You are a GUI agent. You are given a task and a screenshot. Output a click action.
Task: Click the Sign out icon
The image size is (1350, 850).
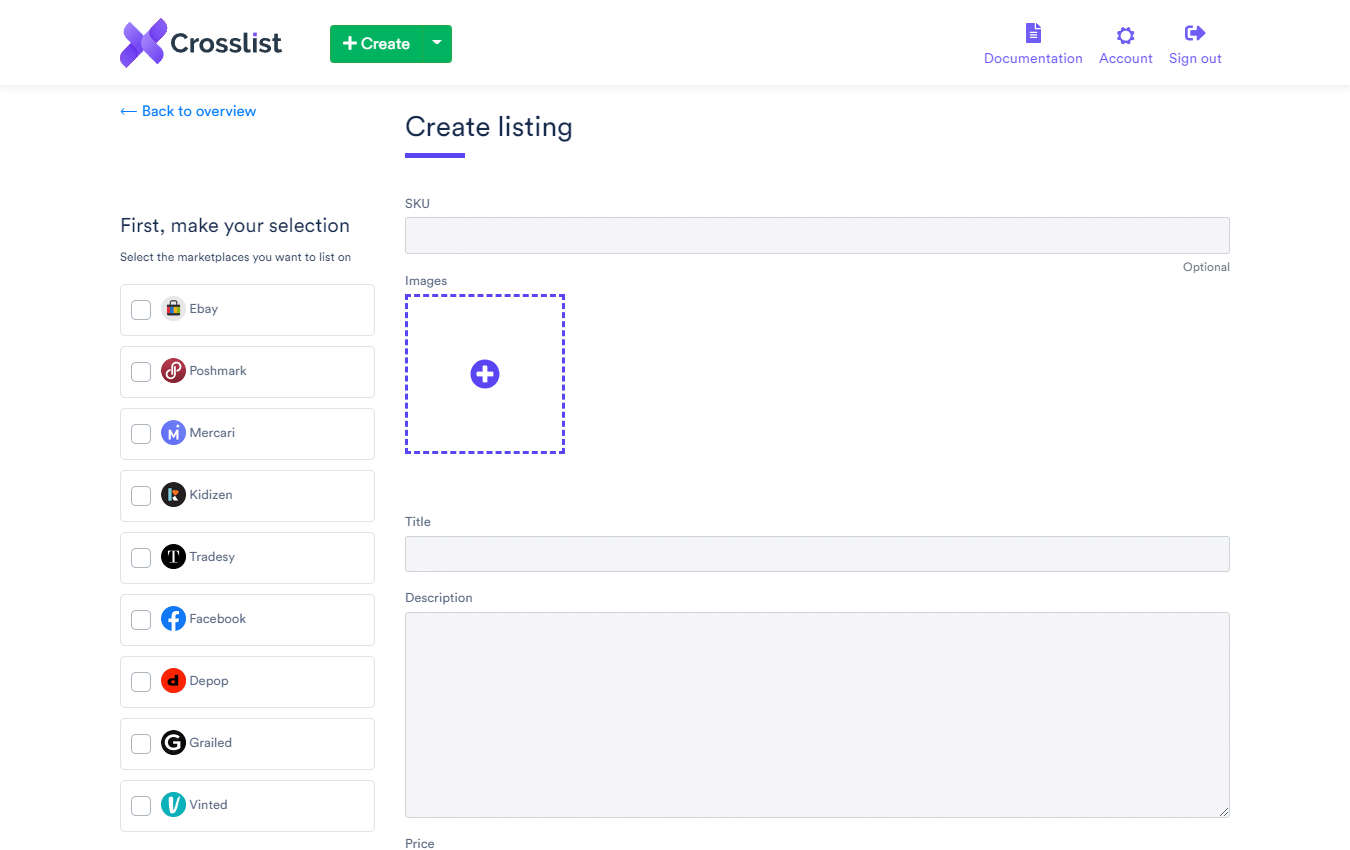click(1195, 33)
